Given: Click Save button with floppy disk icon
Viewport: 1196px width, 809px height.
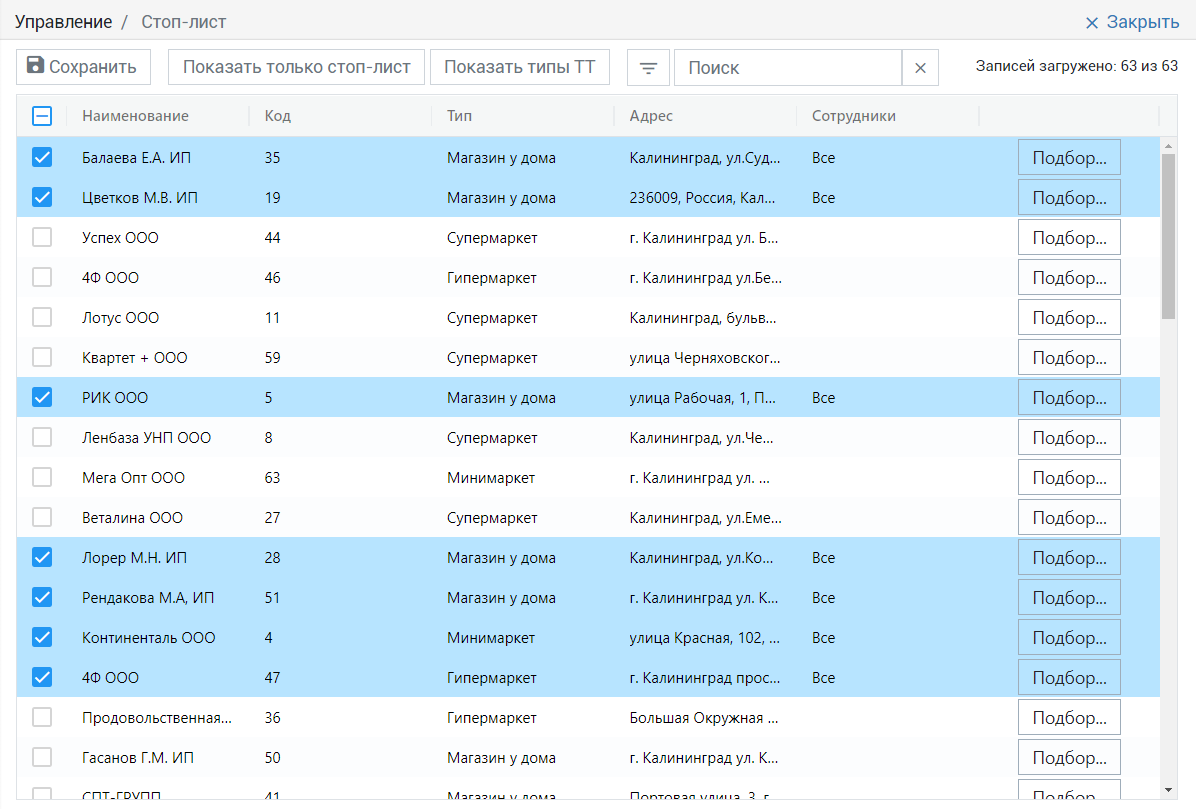Looking at the screenshot, I should click(83, 68).
